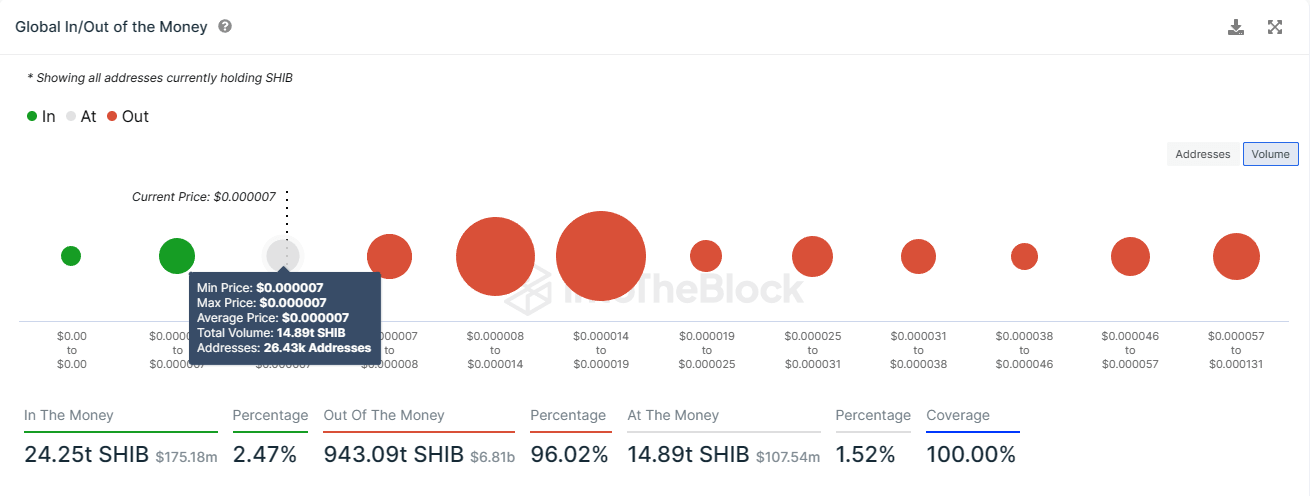Click the red bubble for $0.000025 to $0.000031

[812, 256]
